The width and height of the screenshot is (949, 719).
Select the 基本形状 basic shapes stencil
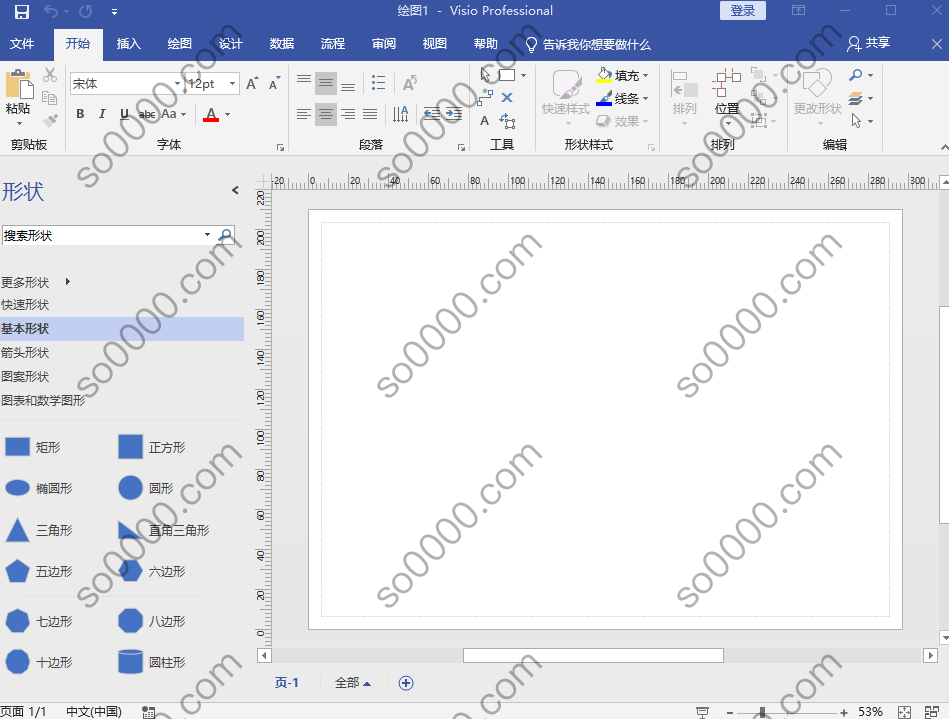point(122,329)
